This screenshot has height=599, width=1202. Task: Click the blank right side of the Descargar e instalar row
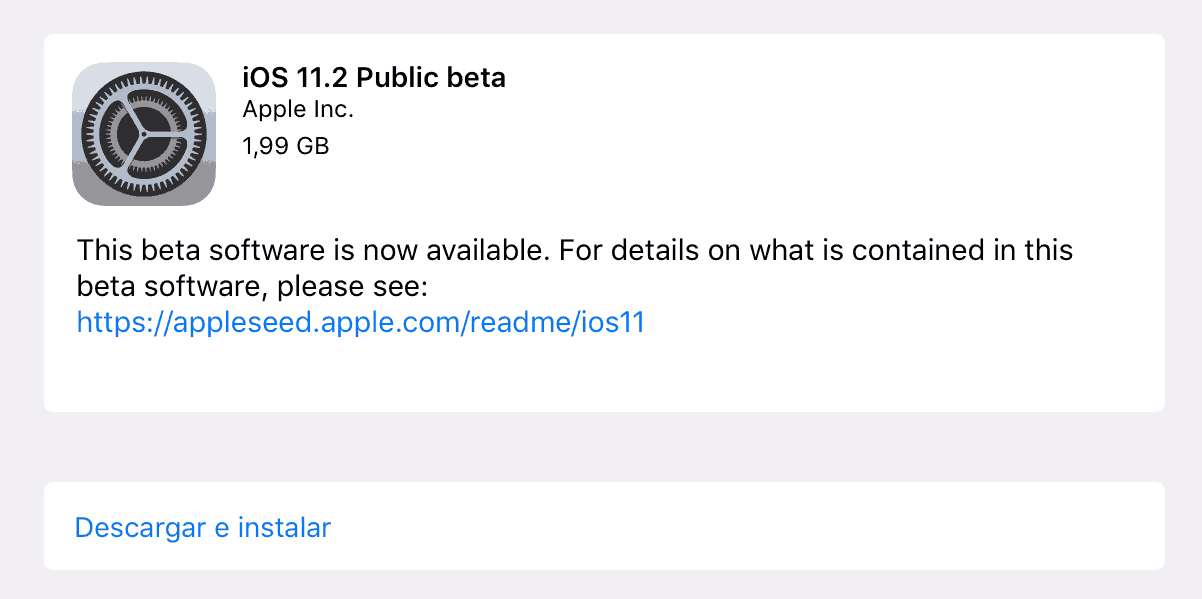coord(750,527)
